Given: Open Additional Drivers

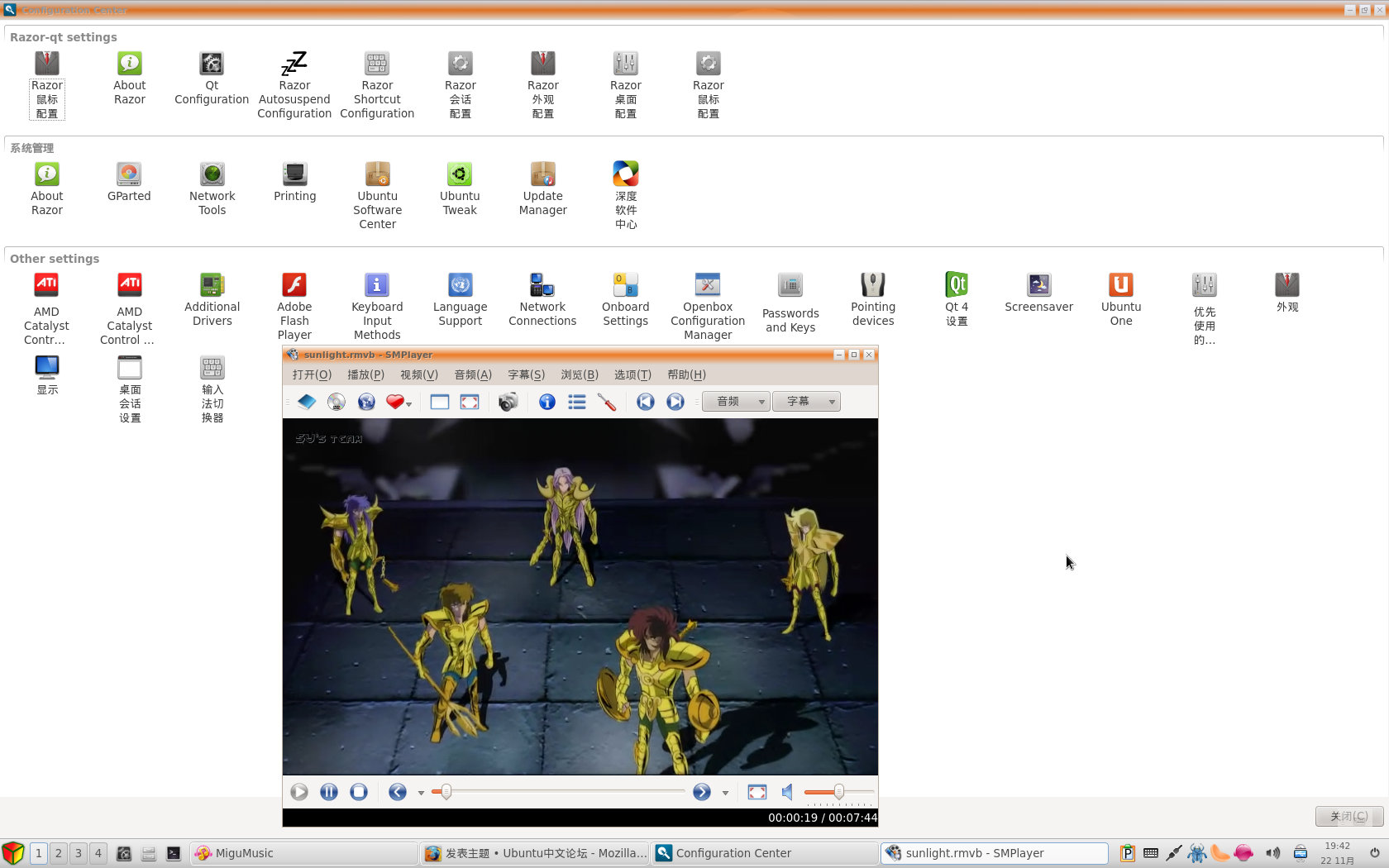Looking at the screenshot, I should 212,299.
